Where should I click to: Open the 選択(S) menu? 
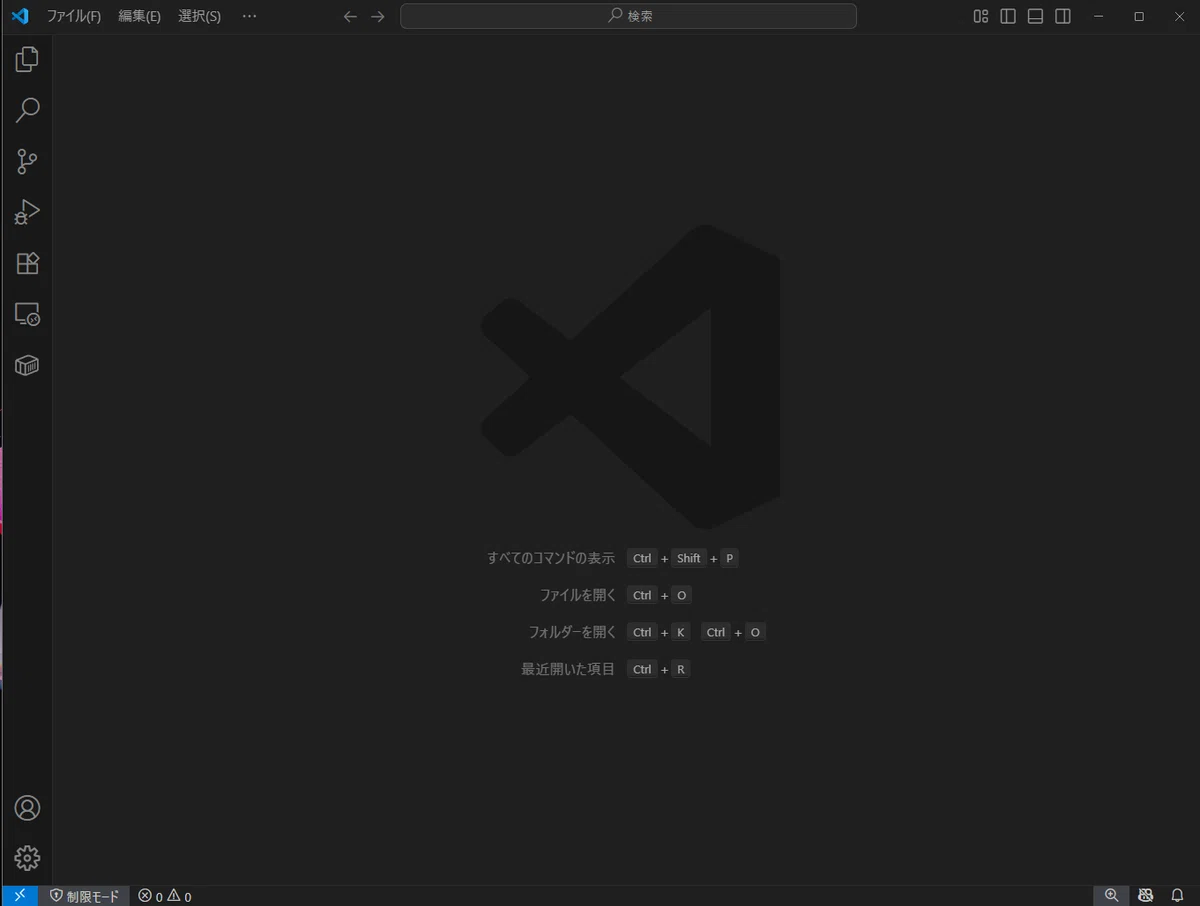[x=199, y=16]
